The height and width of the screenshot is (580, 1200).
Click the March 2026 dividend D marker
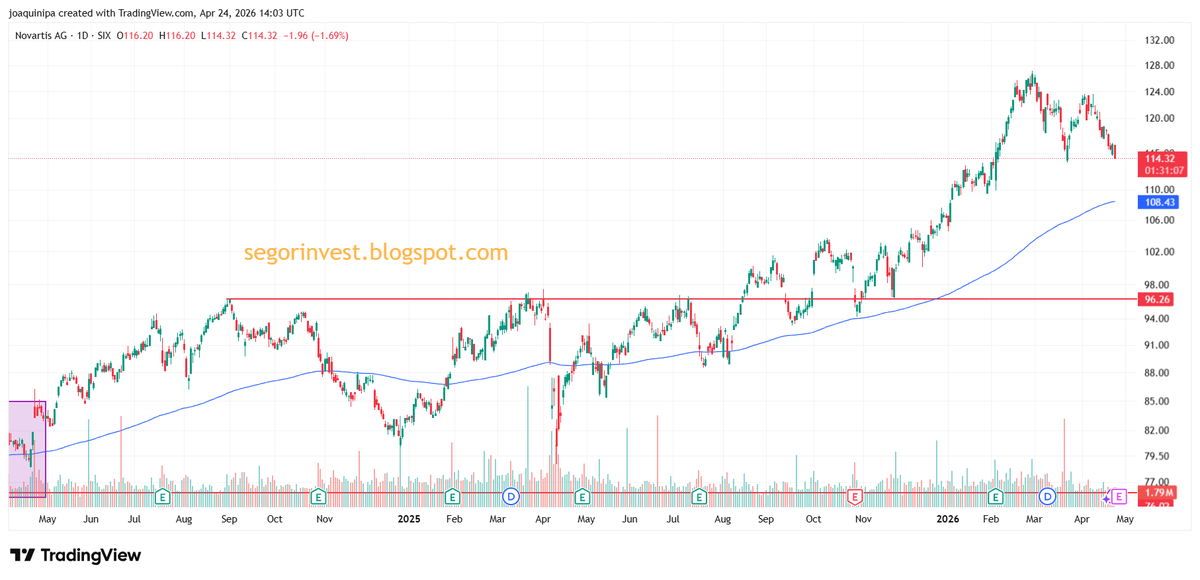(x=1047, y=496)
